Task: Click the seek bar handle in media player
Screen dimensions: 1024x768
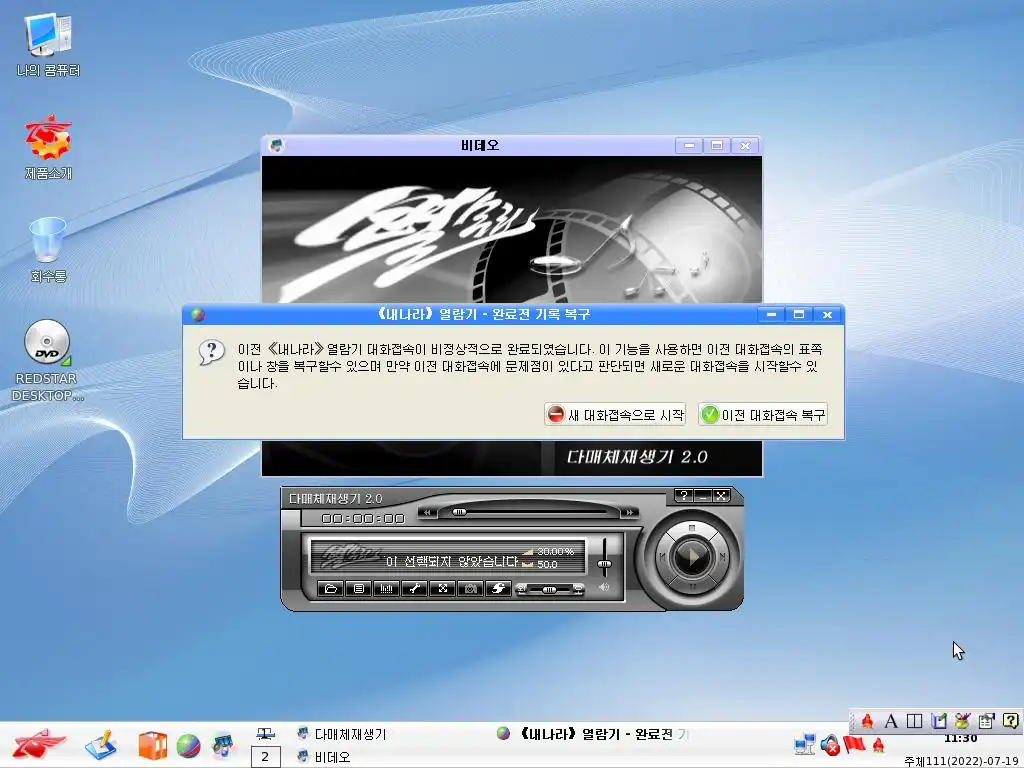Action: coord(460,512)
